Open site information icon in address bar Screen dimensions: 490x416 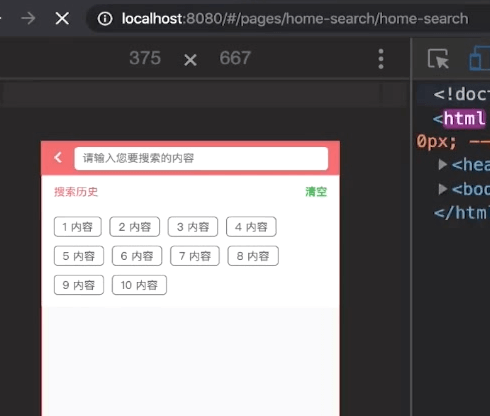[x=105, y=19]
